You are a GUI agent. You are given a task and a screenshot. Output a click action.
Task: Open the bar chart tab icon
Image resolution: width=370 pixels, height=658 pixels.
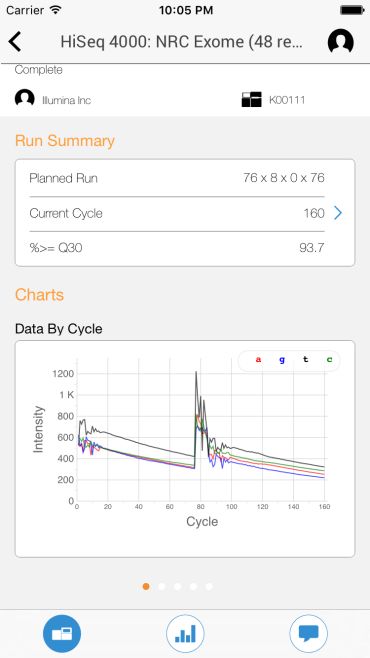(x=185, y=633)
